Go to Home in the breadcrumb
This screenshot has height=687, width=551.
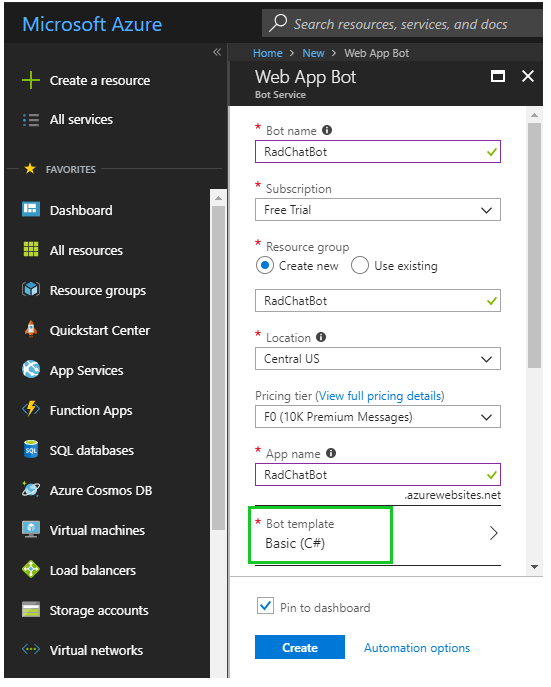268,53
